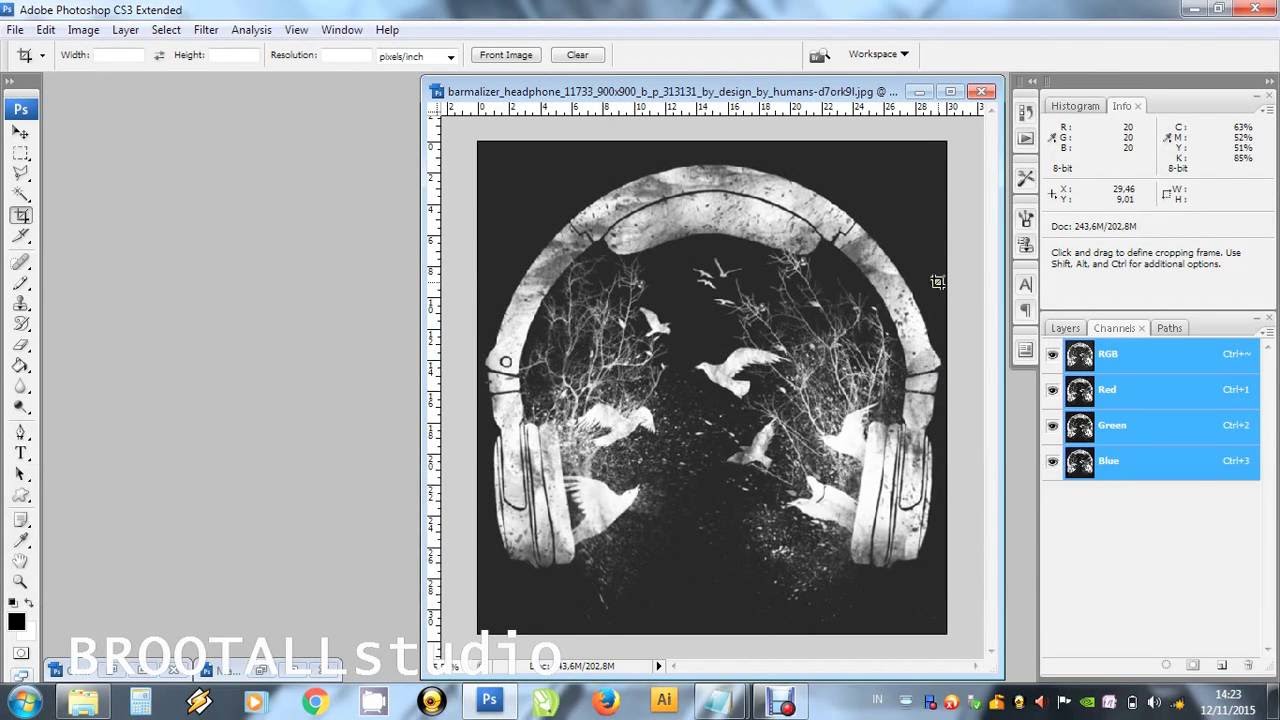Image resolution: width=1280 pixels, height=720 pixels.
Task: Click the crop Width input field
Action: (119, 56)
